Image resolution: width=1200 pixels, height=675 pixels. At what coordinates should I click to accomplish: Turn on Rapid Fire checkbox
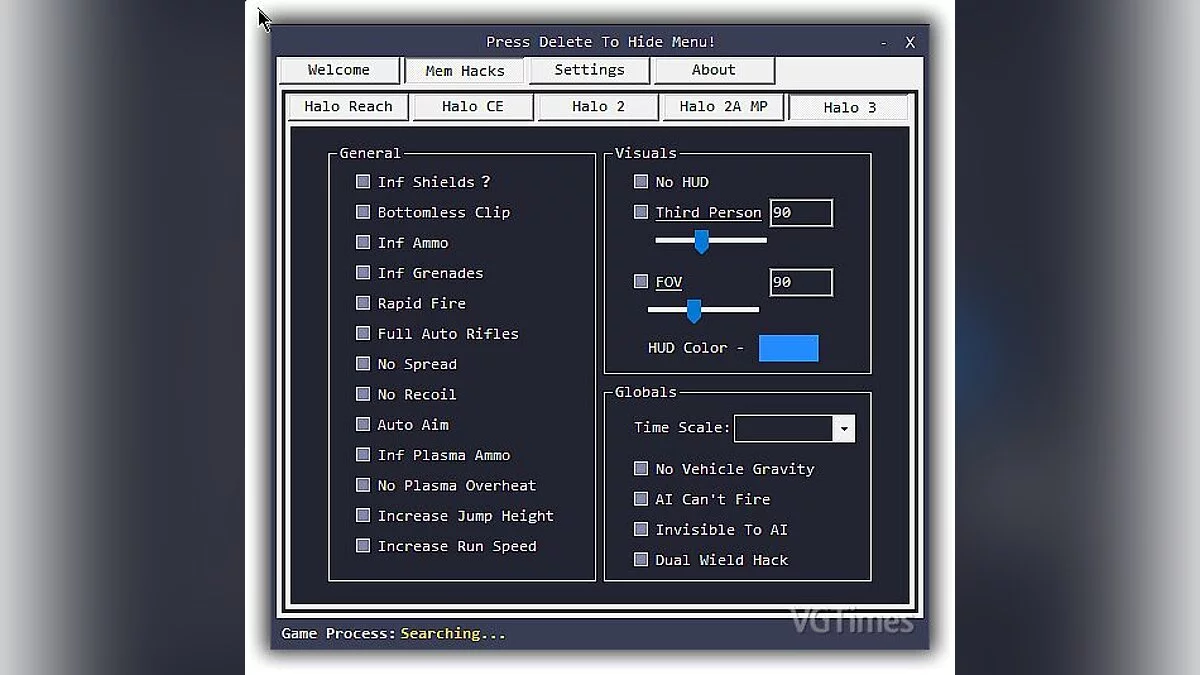click(x=363, y=303)
